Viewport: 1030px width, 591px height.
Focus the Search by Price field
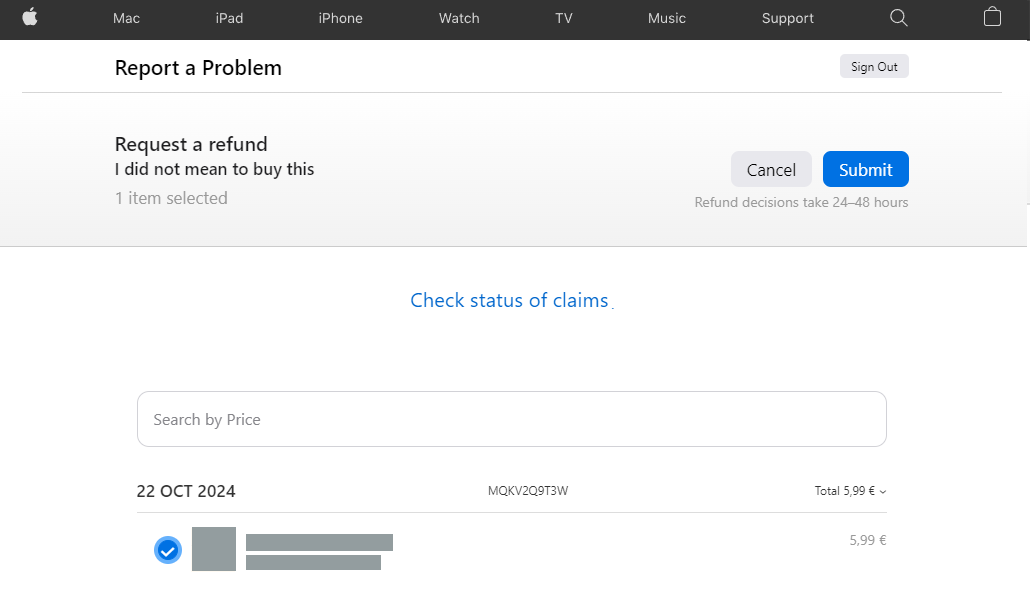(x=511, y=419)
